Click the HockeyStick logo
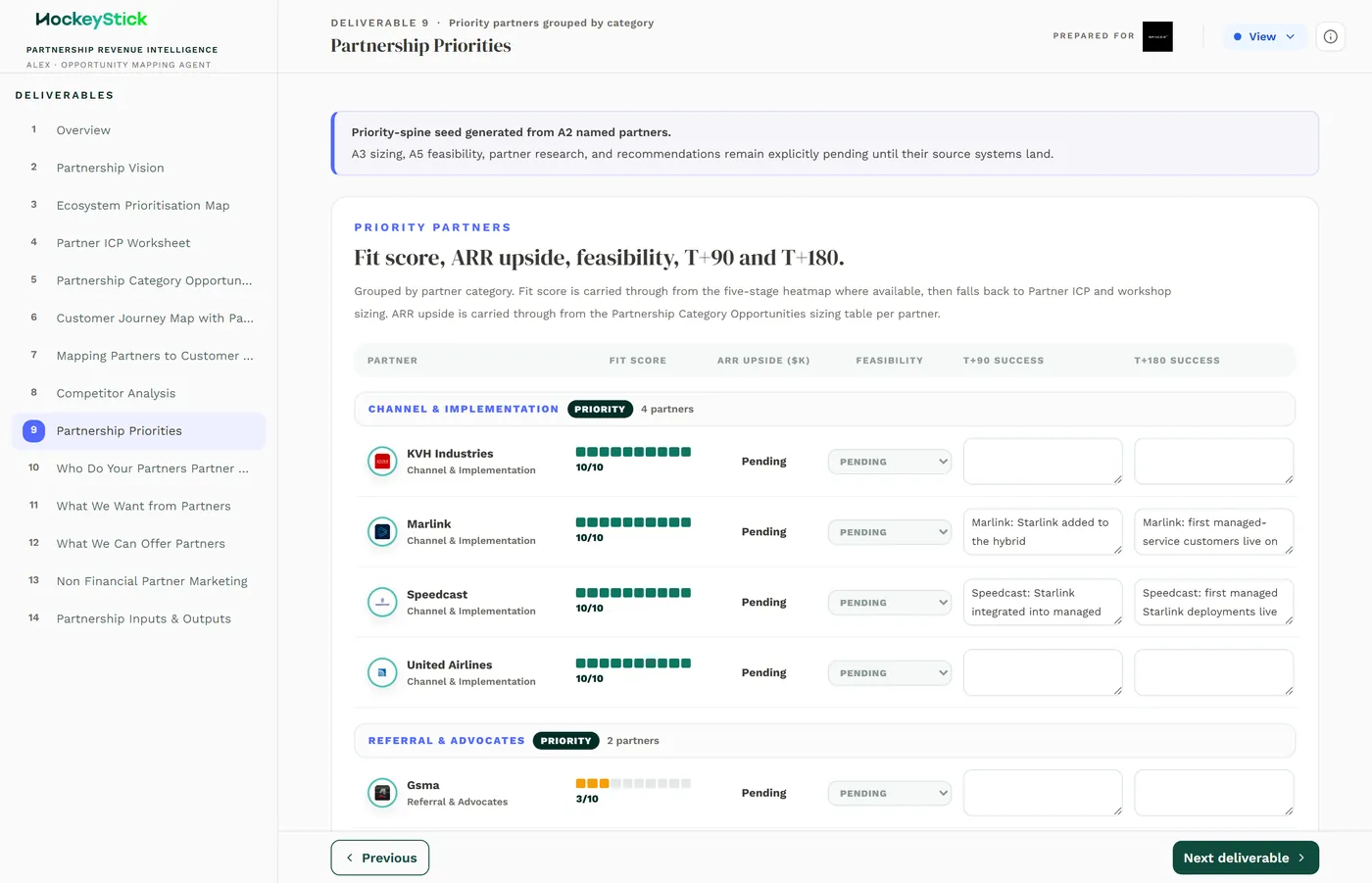 91,20
